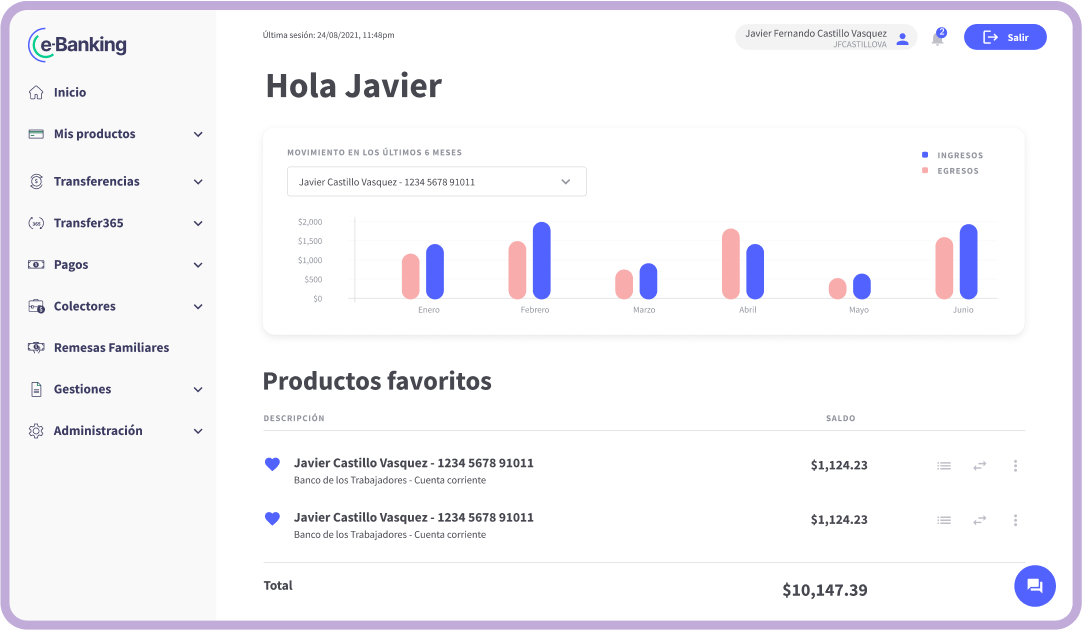This screenshot has height=630, width=1082.
Task: Open Remesas Familiares from sidebar
Action: 110,348
